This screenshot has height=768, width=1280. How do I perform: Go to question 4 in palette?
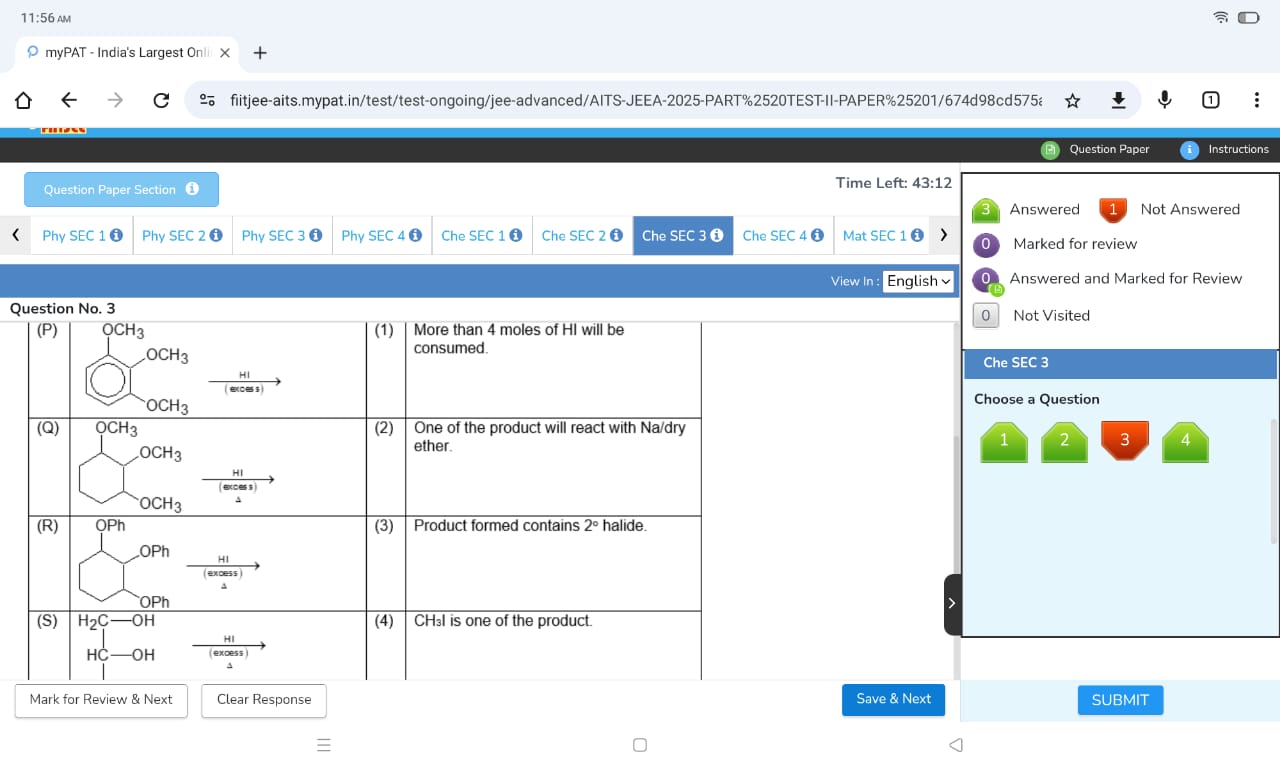pyautogui.click(x=1185, y=441)
